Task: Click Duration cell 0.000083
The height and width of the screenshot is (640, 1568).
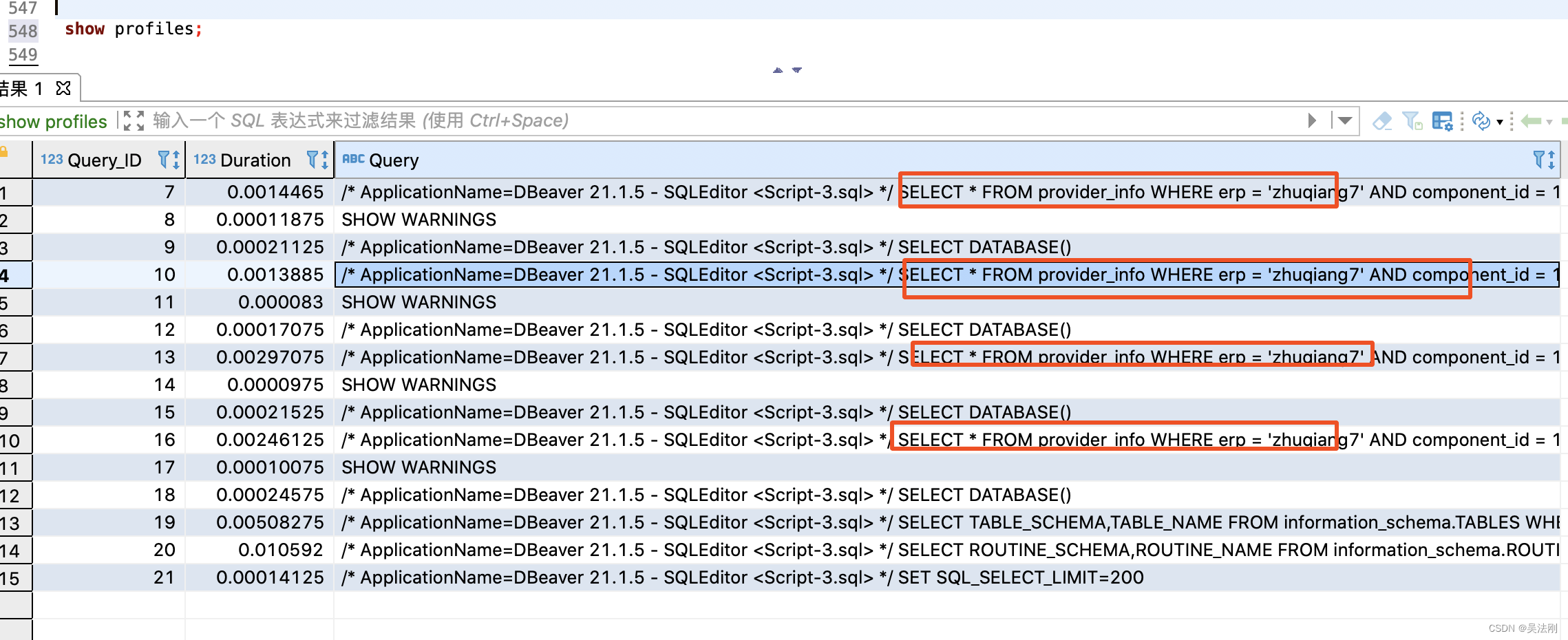Action: click(x=259, y=302)
